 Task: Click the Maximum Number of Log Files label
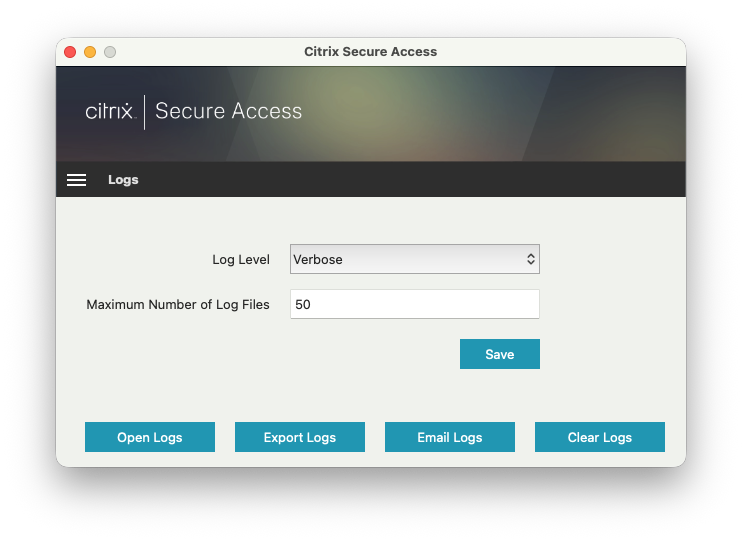pos(178,304)
